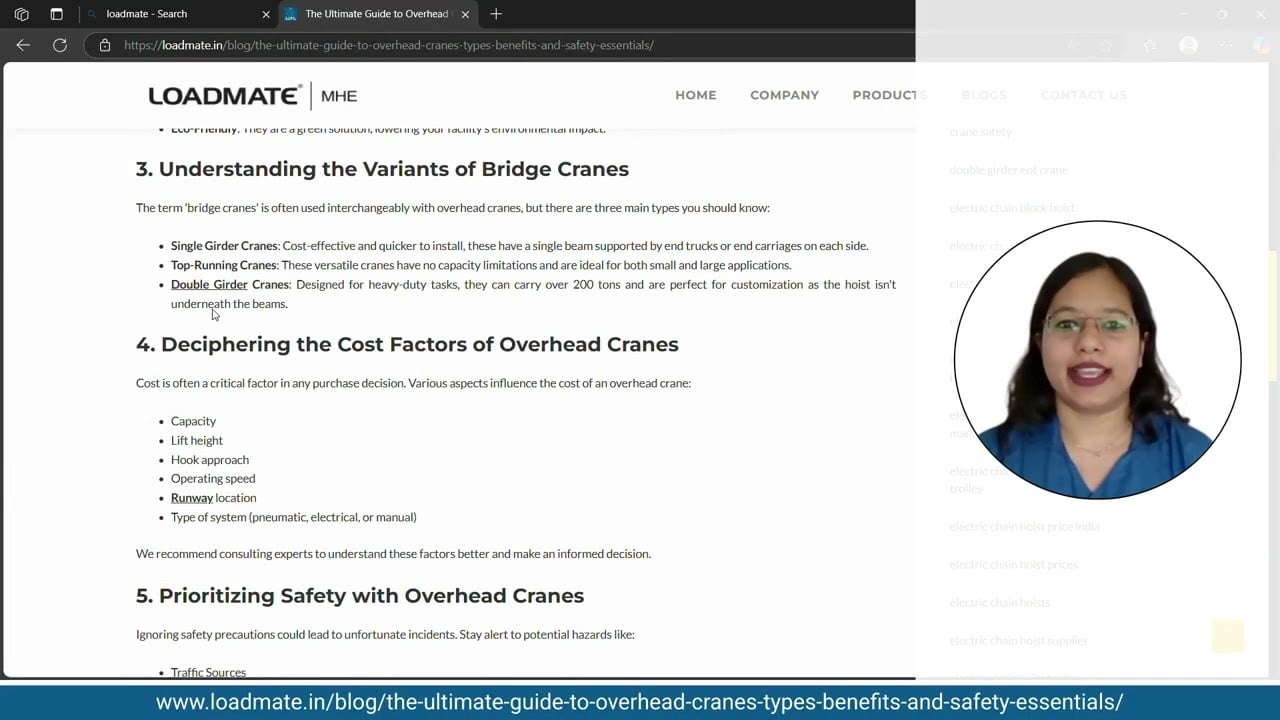This screenshot has width=1280, height=720.
Task: Click the "We recommend consulting experts" sentence
Action: 393,554
